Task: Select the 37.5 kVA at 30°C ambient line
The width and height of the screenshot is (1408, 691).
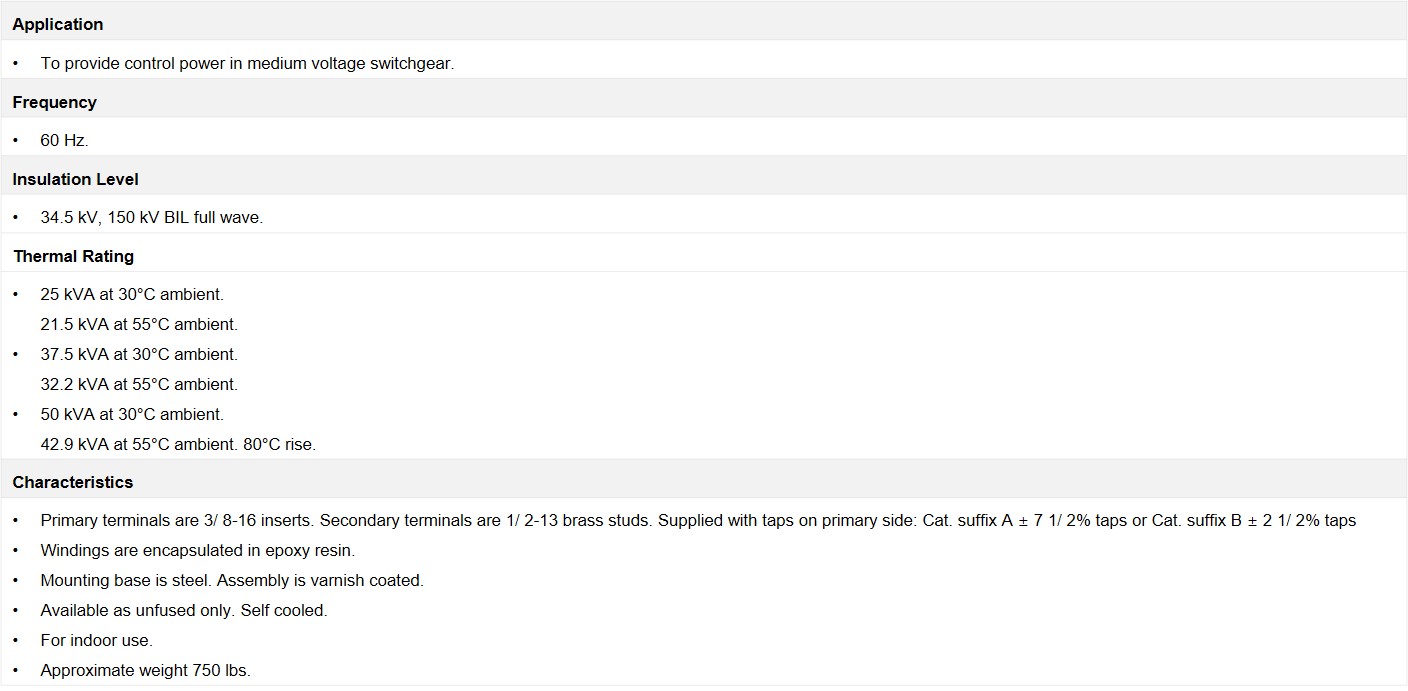Action: (x=139, y=354)
